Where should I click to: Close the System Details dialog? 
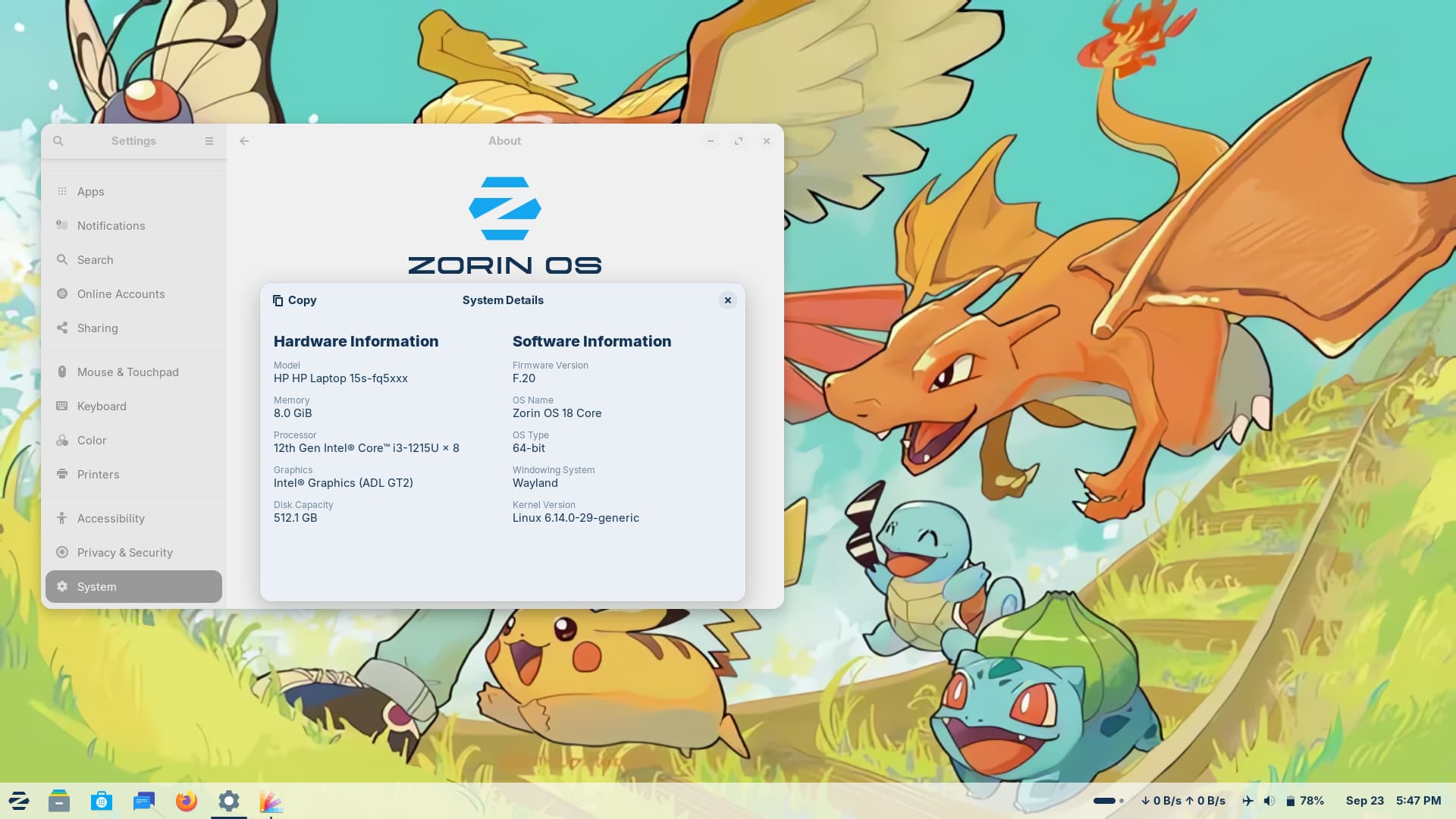point(727,300)
